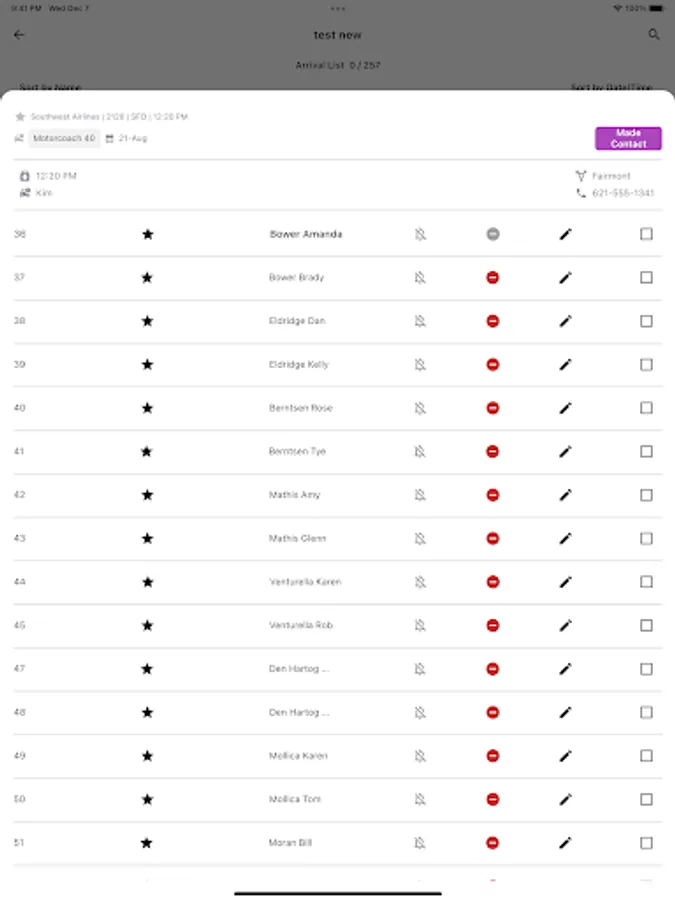Select the checkbox for Mathis Glenn
The image size is (675, 900).
click(x=646, y=539)
